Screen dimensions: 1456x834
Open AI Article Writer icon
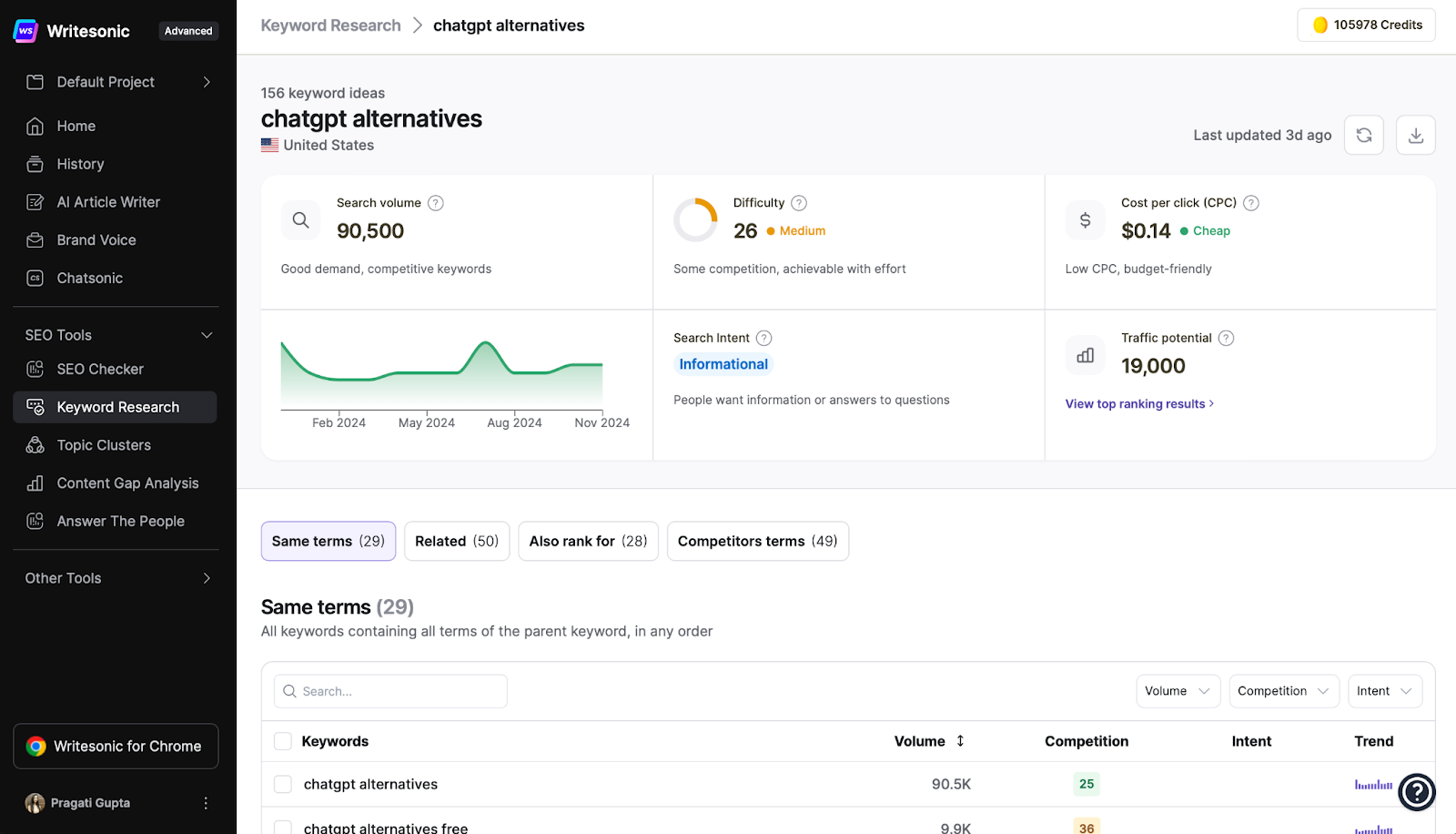pos(35,202)
